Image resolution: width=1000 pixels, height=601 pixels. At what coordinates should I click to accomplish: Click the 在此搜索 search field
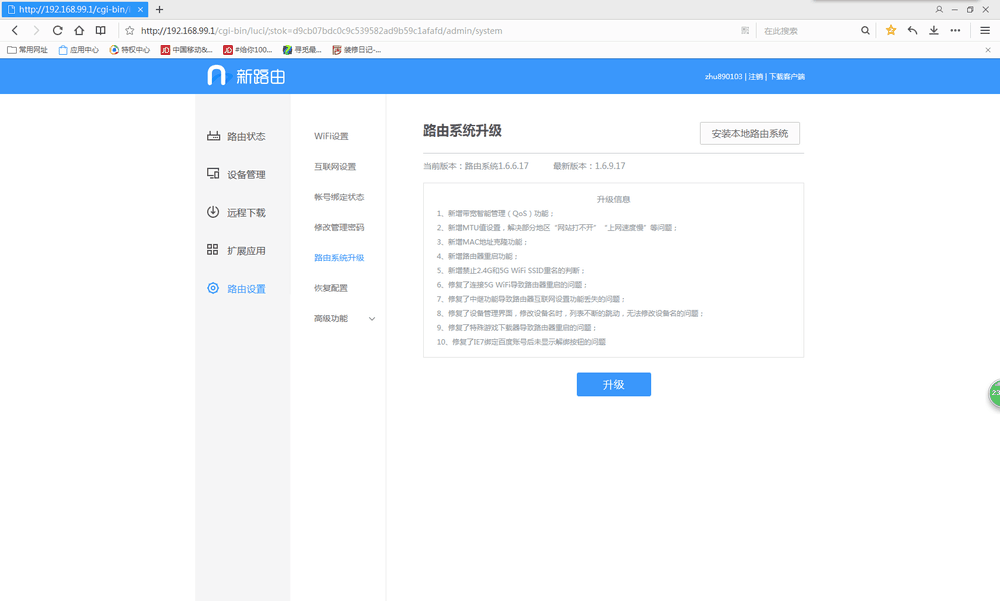pyautogui.click(x=805, y=31)
